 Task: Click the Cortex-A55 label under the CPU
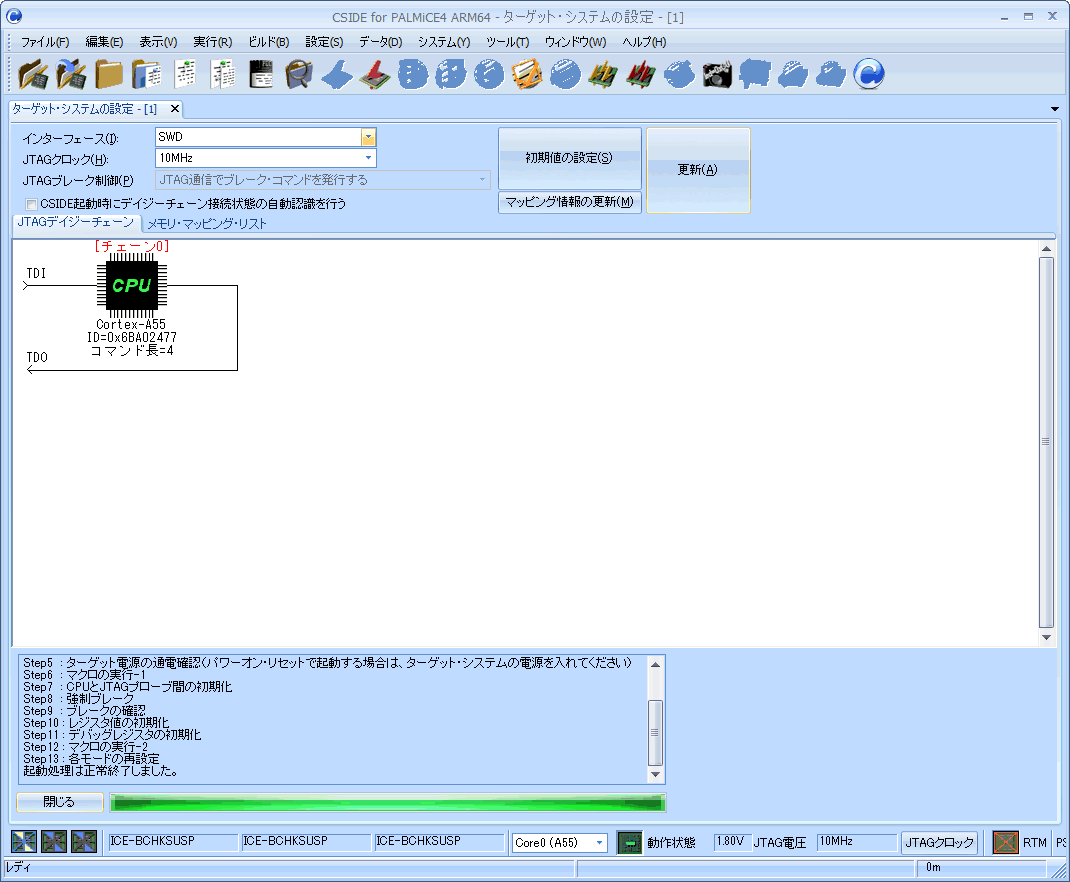pos(131,324)
